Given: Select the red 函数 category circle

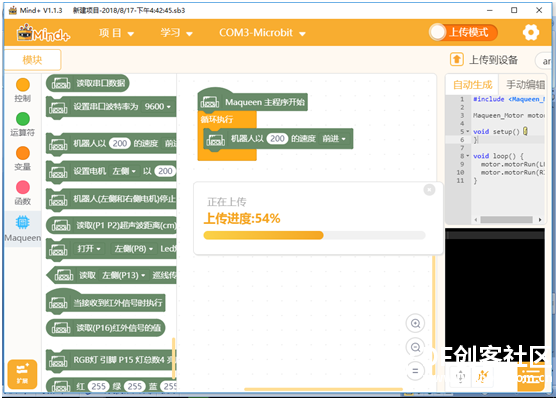Looking at the screenshot, I should click(23, 188).
